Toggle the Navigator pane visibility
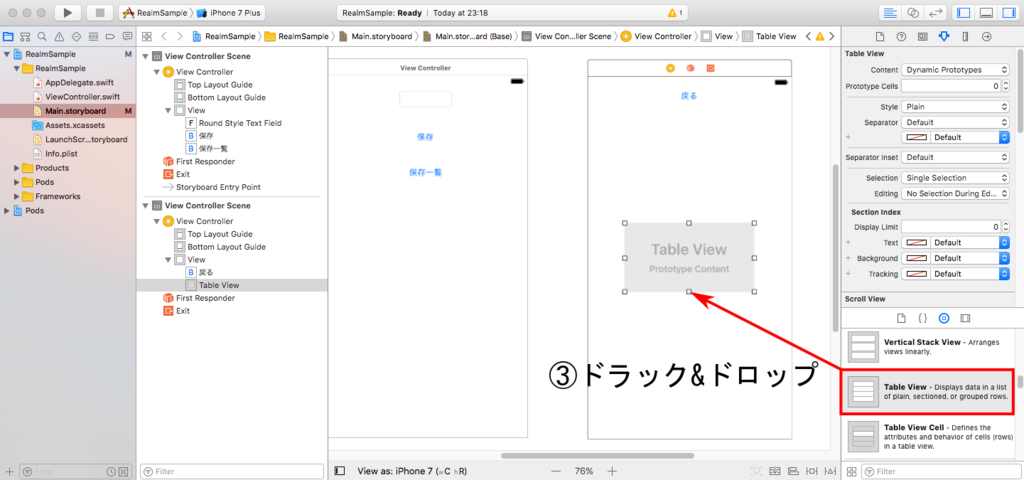 (963, 12)
